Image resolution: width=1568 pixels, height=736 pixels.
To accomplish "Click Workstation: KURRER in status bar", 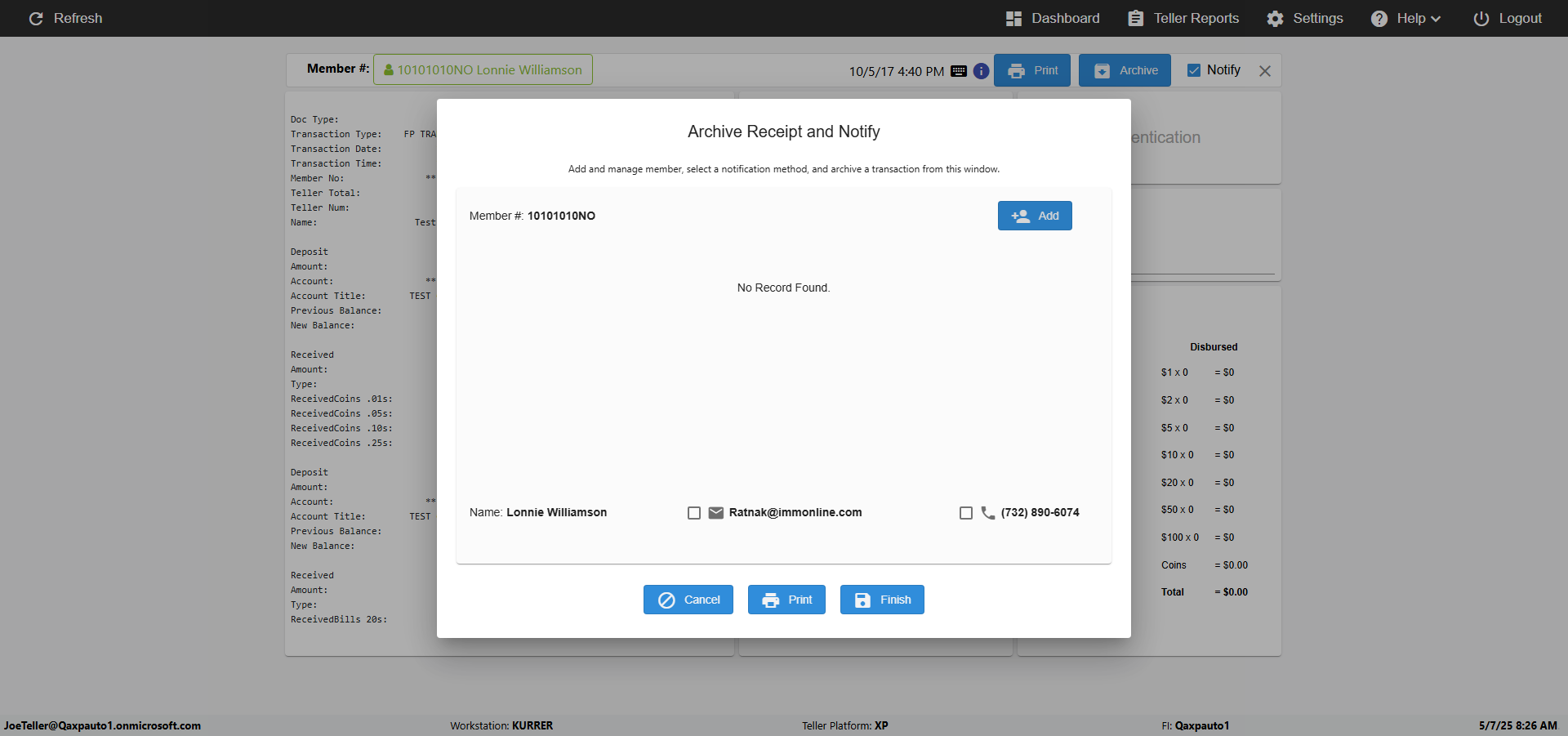I will point(501,725).
